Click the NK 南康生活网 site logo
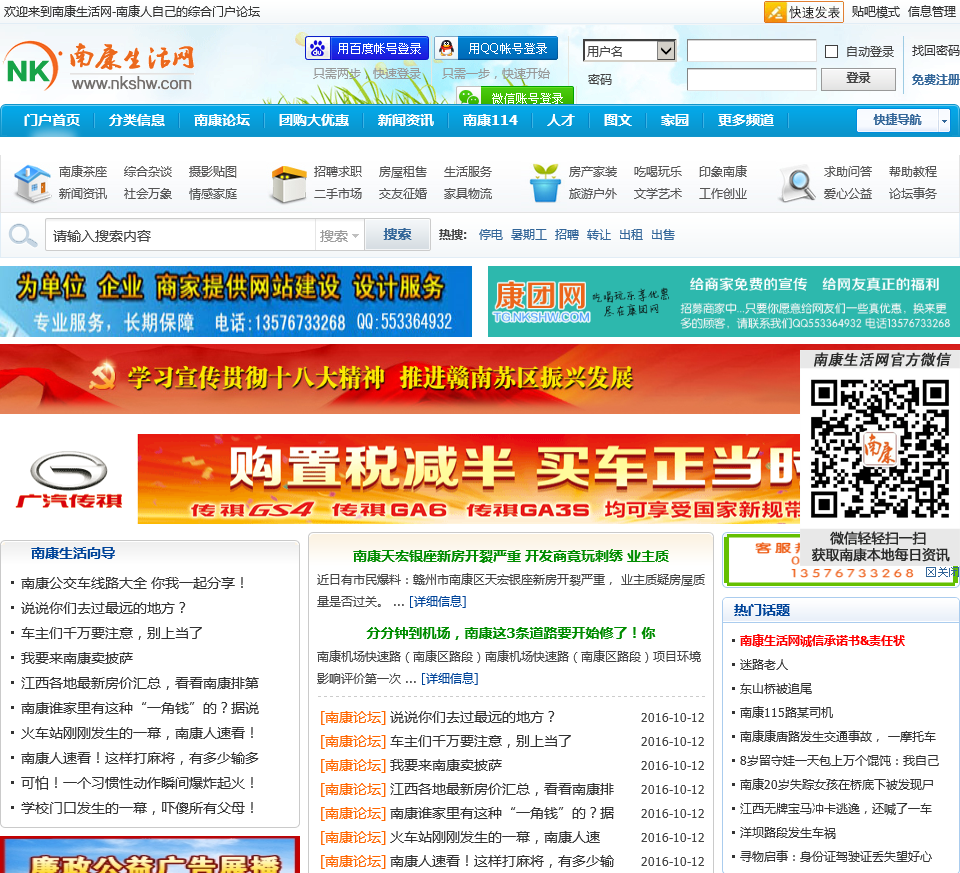 click(x=100, y=67)
